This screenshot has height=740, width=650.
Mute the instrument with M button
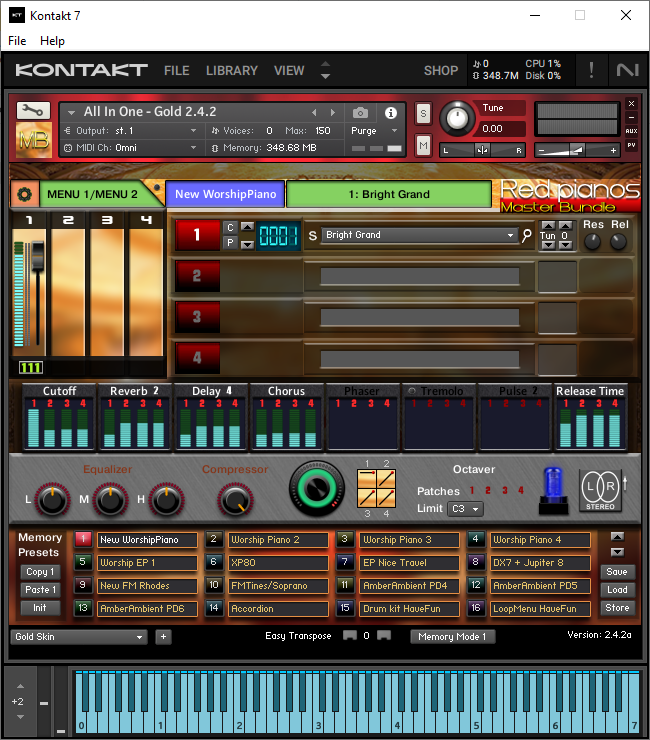(x=423, y=145)
